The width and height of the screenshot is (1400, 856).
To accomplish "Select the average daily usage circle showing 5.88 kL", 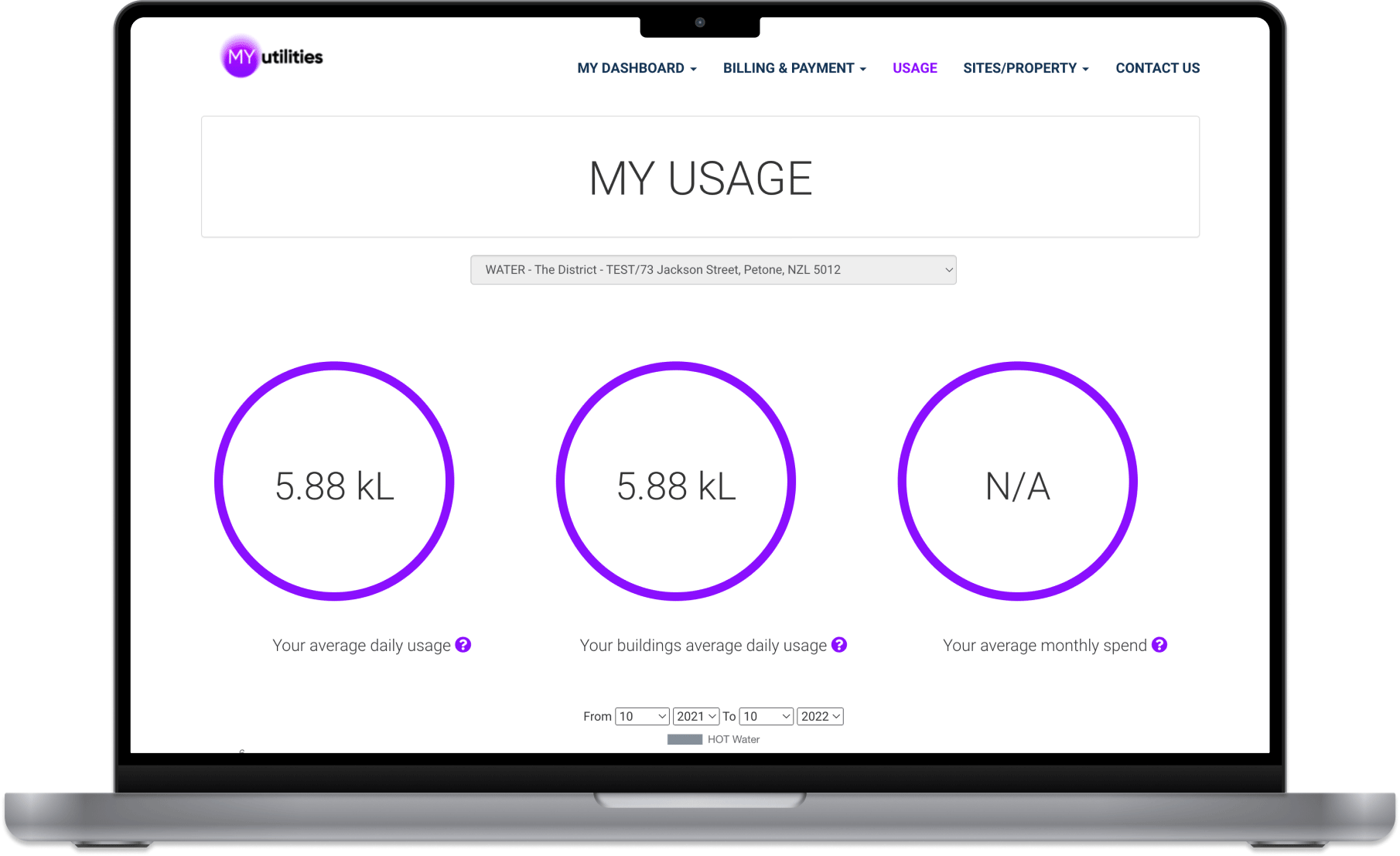I will [336, 482].
